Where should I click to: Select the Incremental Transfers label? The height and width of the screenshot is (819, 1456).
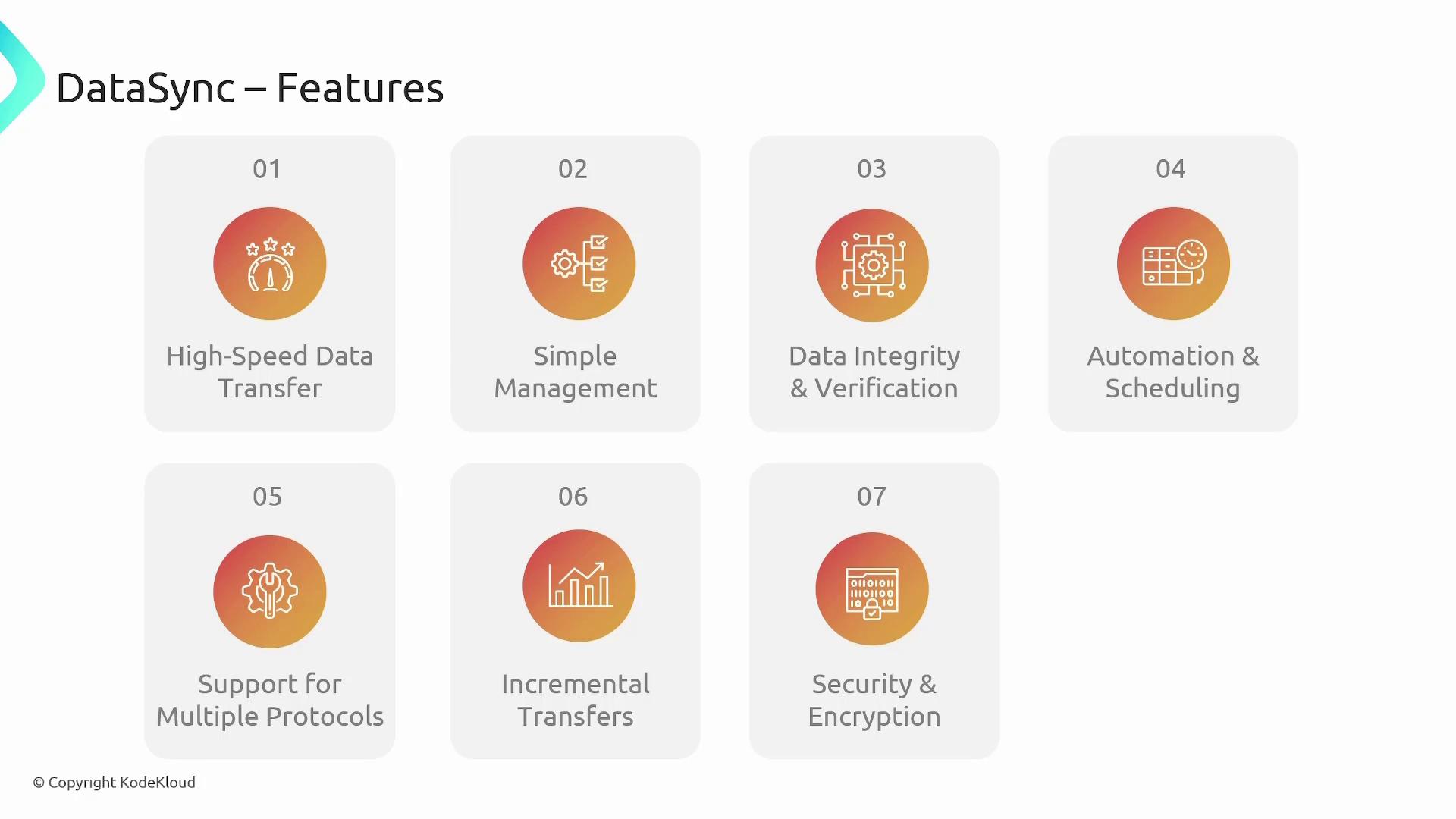575,700
